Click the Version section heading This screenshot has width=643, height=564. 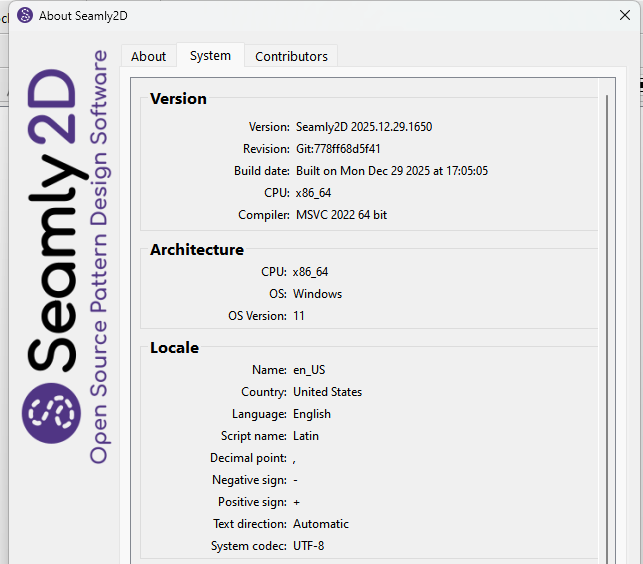(178, 99)
